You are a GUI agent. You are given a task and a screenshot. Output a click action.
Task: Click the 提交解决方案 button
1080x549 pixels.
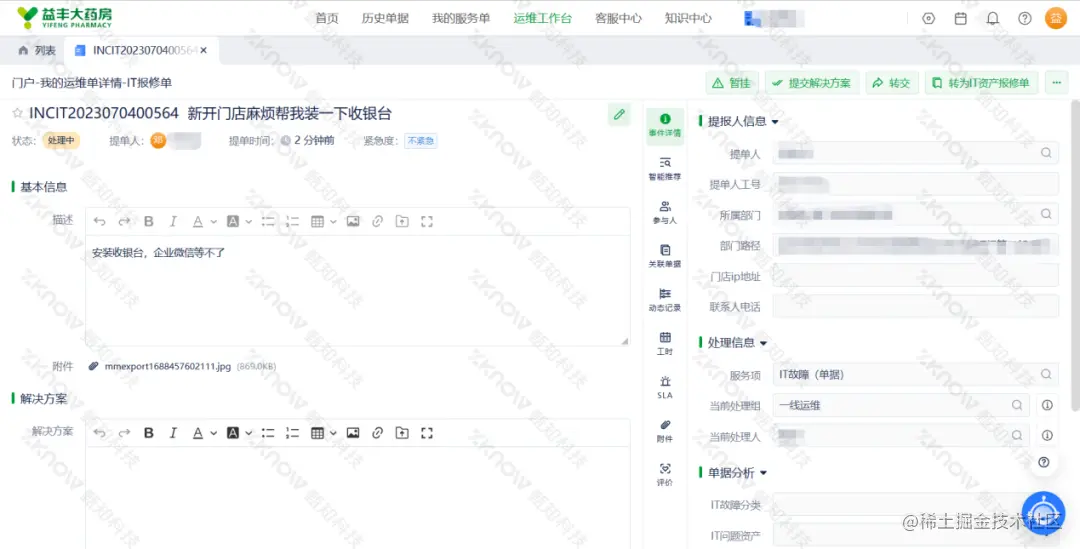(x=812, y=83)
